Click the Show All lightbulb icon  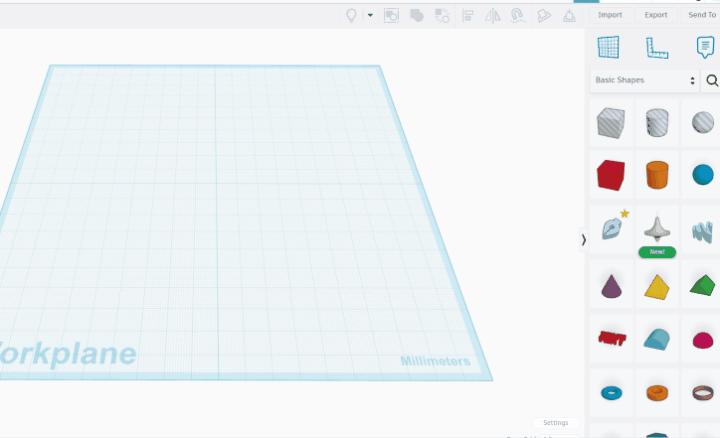pos(351,16)
